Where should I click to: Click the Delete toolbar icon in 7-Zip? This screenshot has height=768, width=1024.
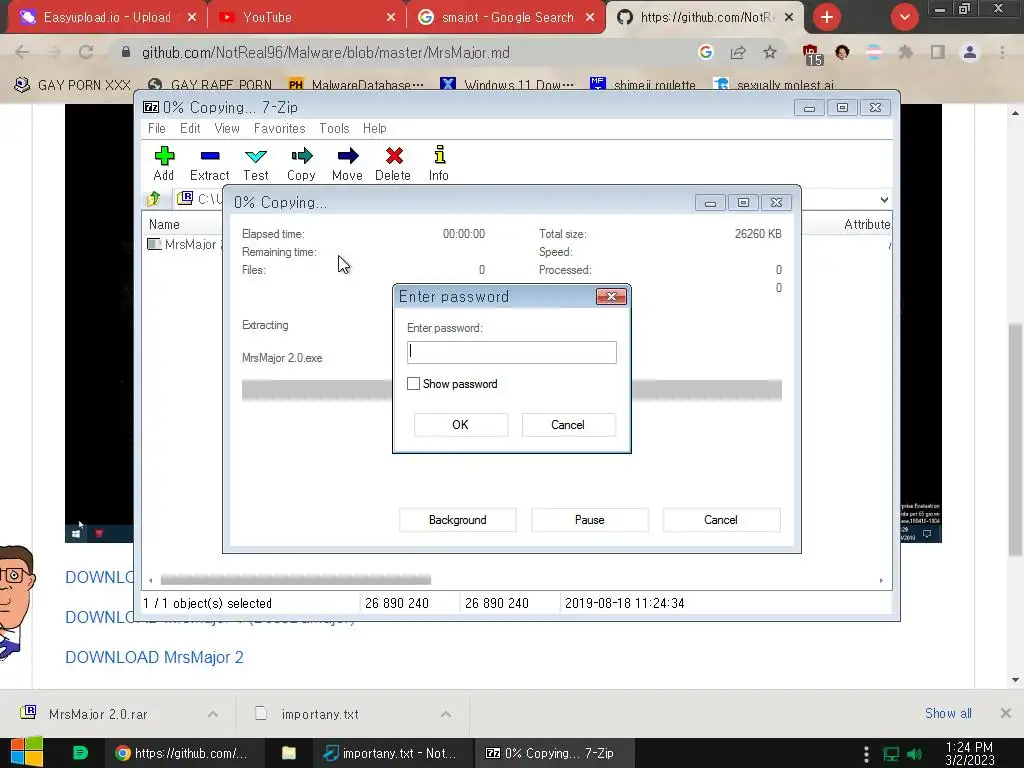tap(392, 163)
